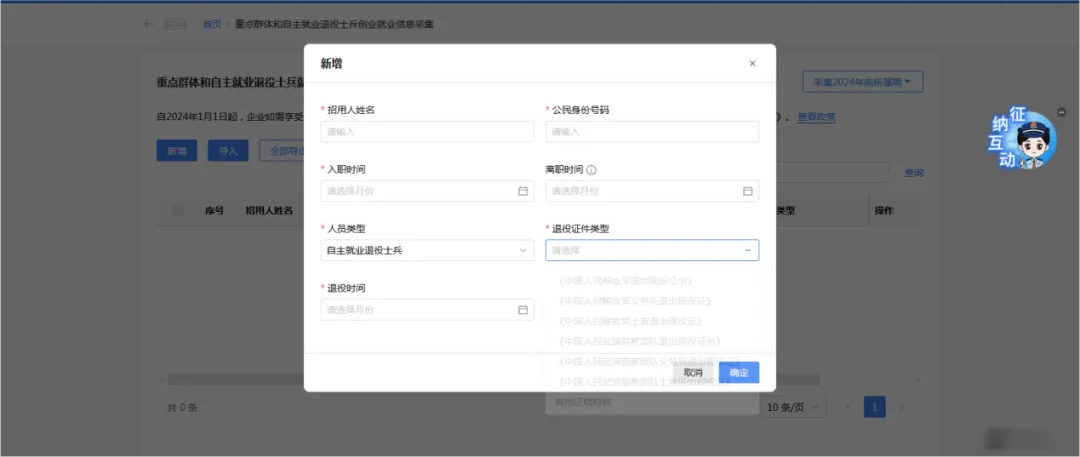Click calendar icon in 离职时间 field
Viewport: 1080px width, 457px height.
coord(747,191)
